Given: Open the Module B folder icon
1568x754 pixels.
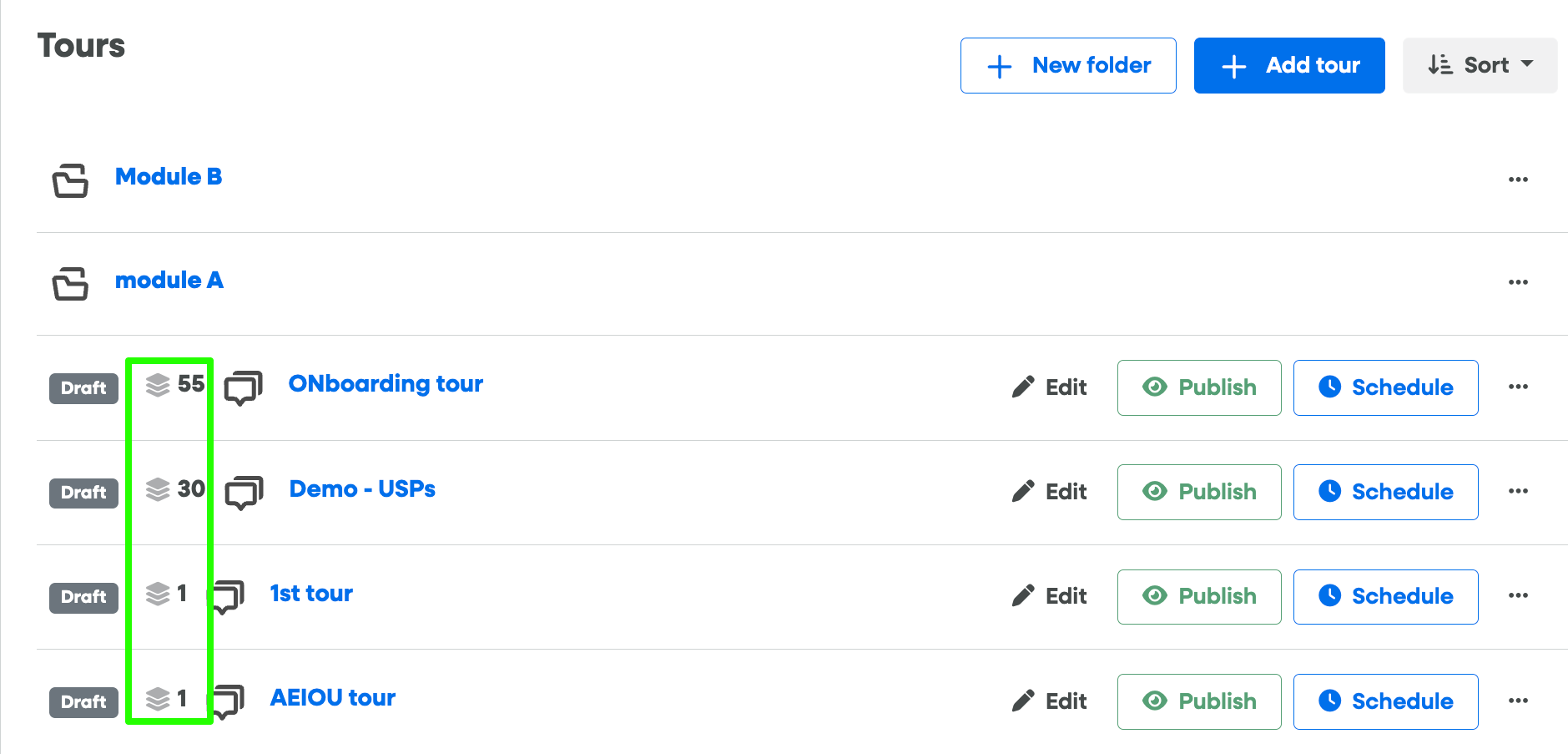Looking at the screenshot, I should [70, 180].
